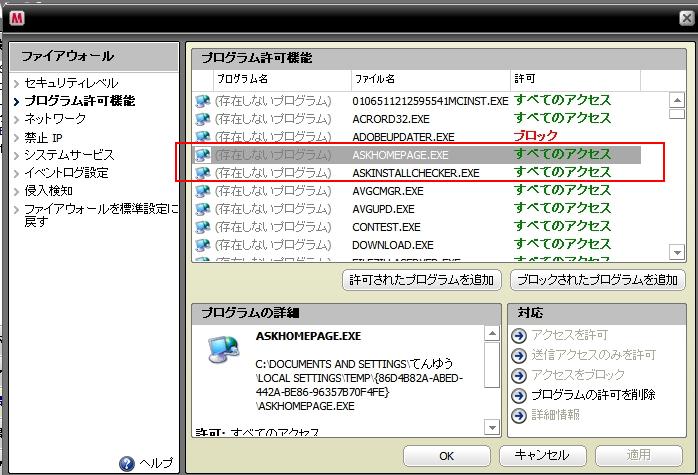Click the 許可 column header
The image size is (698, 475).
click(x=575, y=79)
